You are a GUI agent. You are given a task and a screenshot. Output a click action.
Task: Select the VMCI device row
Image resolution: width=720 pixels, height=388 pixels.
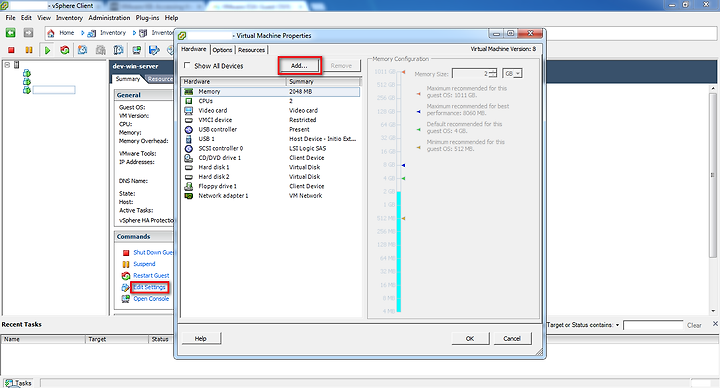click(270, 120)
